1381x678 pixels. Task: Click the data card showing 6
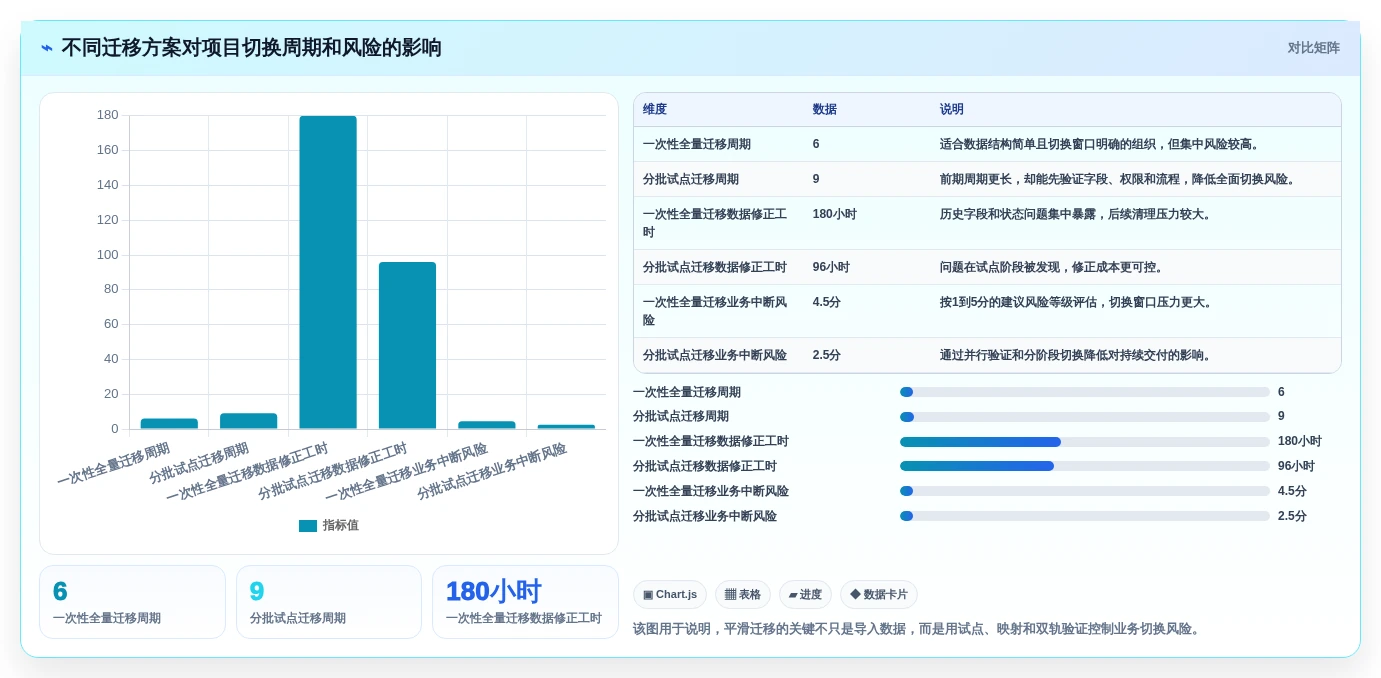pyautogui.click(x=132, y=602)
